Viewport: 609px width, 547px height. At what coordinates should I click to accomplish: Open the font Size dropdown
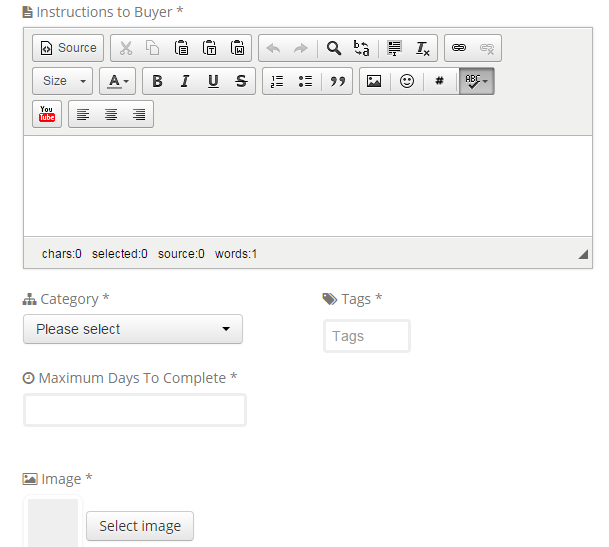point(62,81)
